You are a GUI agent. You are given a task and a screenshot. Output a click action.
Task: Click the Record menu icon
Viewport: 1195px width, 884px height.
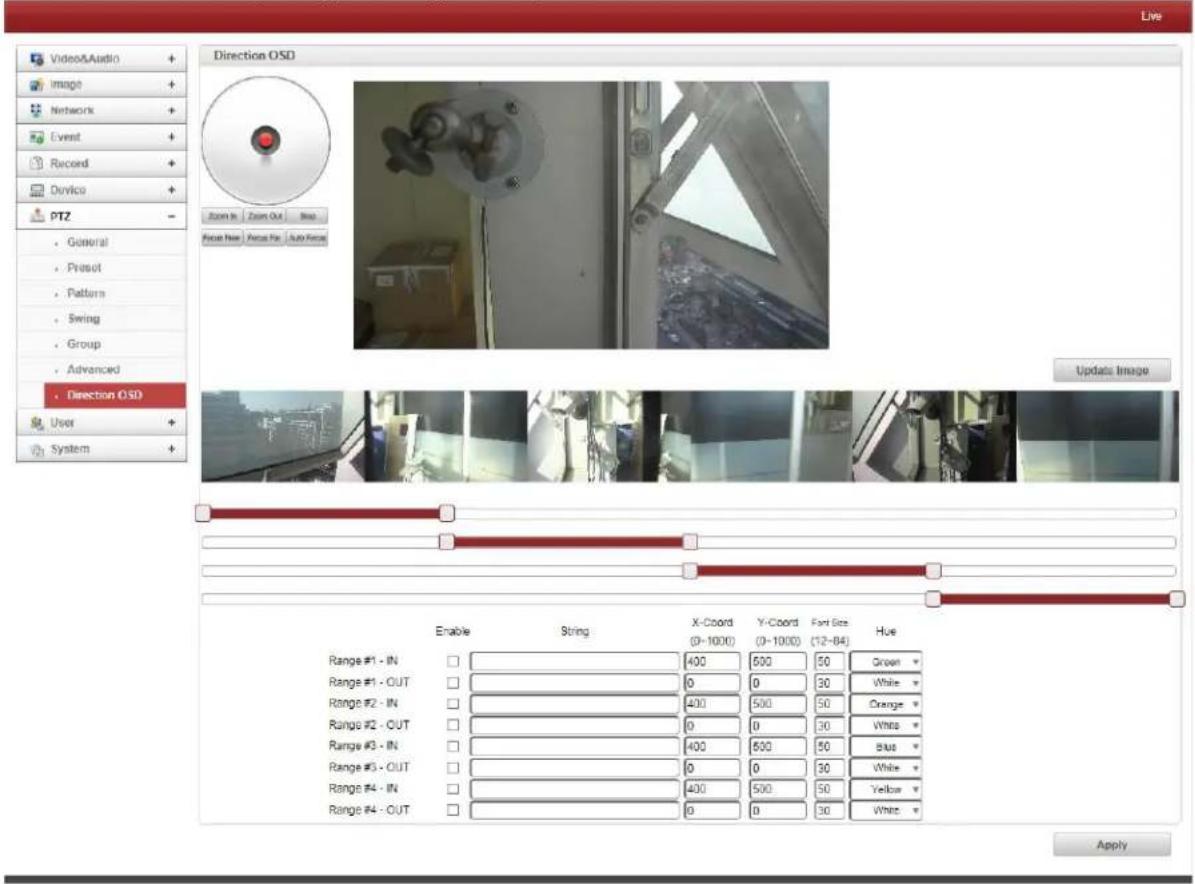[37, 163]
